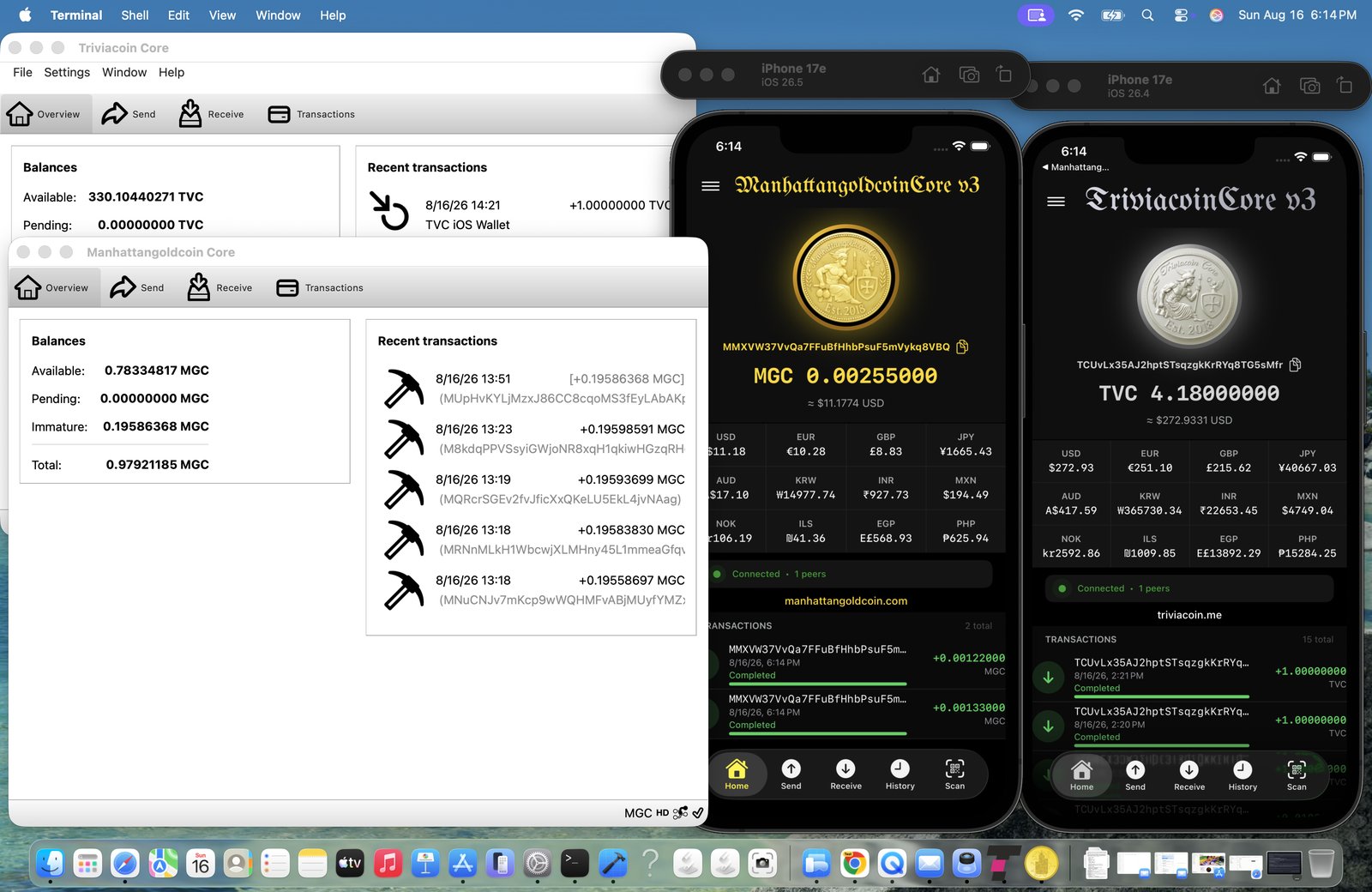This screenshot has height=892, width=1372.
Task: Click the pickaxe icon for 8/16/26 13:23 transaction
Action: click(403, 438)
